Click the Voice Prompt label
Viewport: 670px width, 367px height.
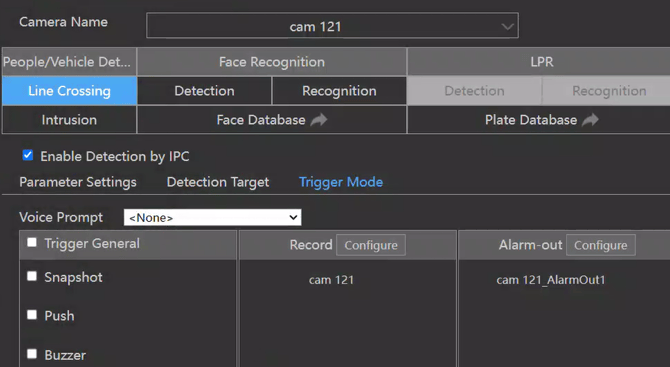(x=61, y=217)
